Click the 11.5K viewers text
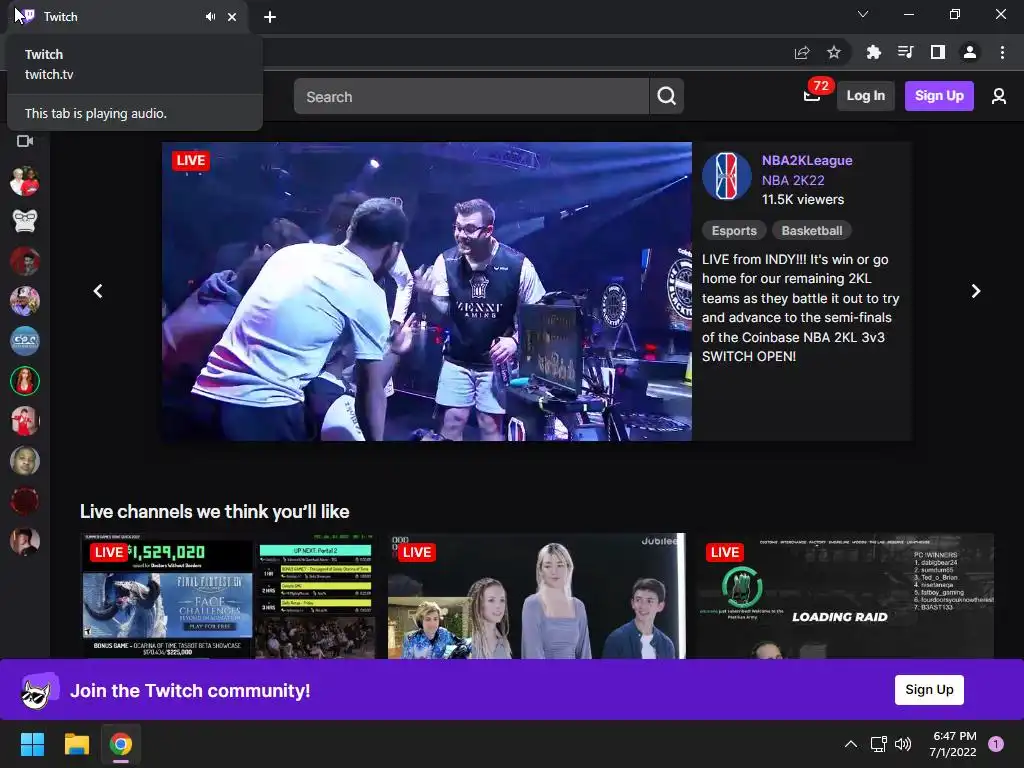 (803, 200)
